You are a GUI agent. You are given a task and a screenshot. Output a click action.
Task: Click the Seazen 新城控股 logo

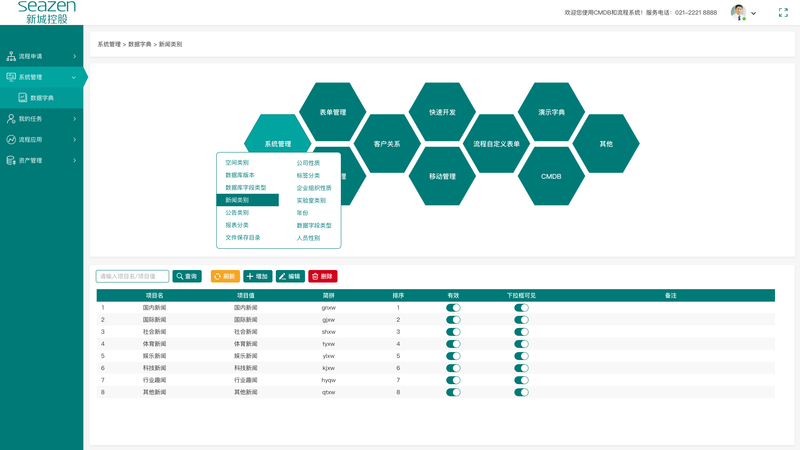tap(46, 12)
